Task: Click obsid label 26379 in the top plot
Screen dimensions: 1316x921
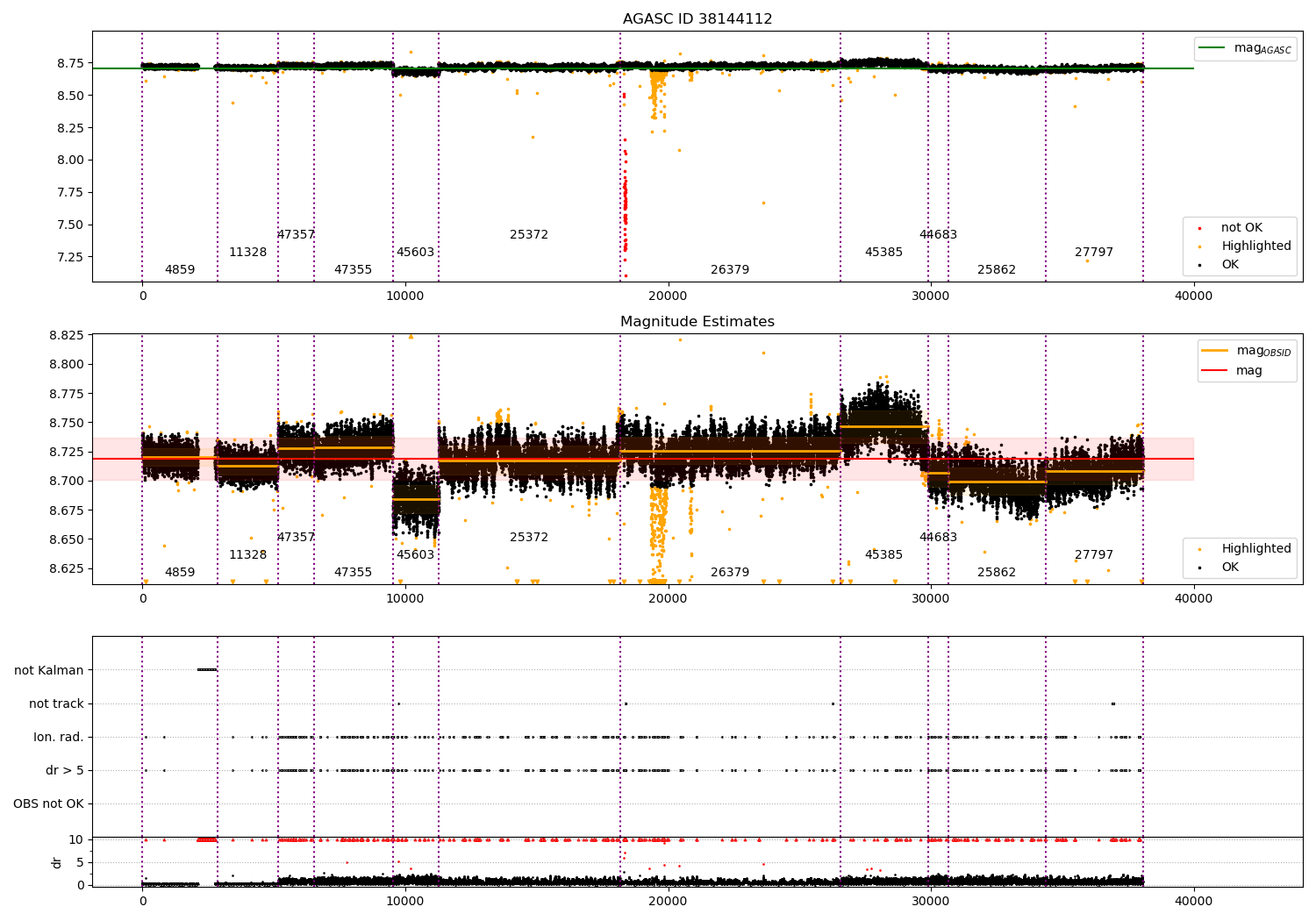Action: coord(730,270)
